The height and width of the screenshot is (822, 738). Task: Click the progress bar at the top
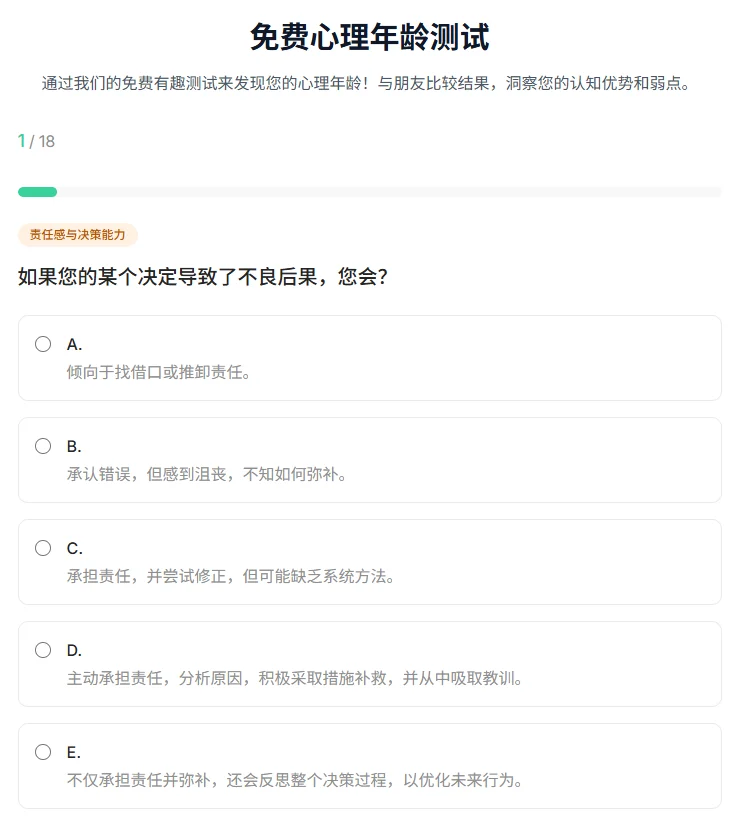(369, 191)
